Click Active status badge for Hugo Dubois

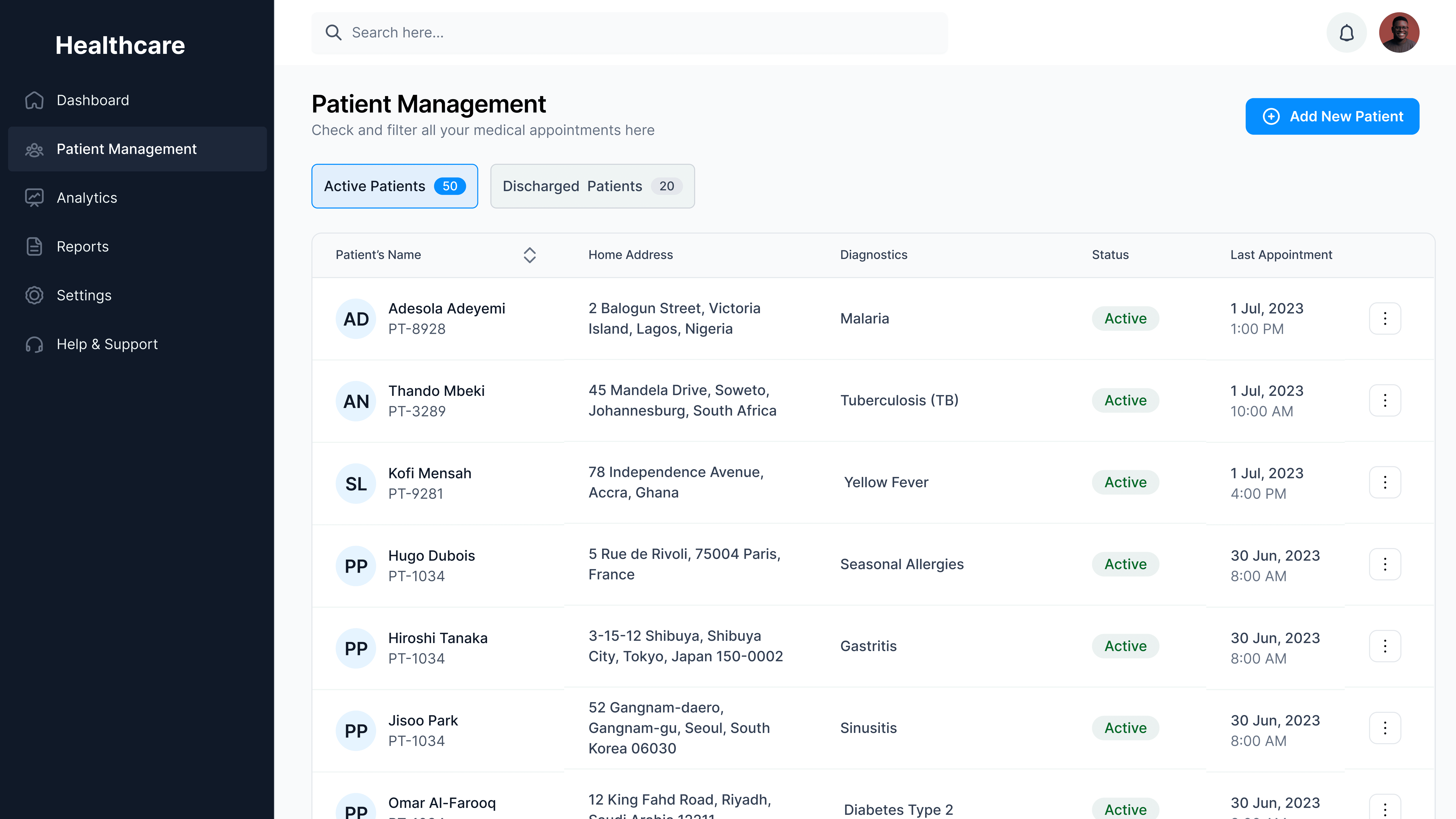1125,564
